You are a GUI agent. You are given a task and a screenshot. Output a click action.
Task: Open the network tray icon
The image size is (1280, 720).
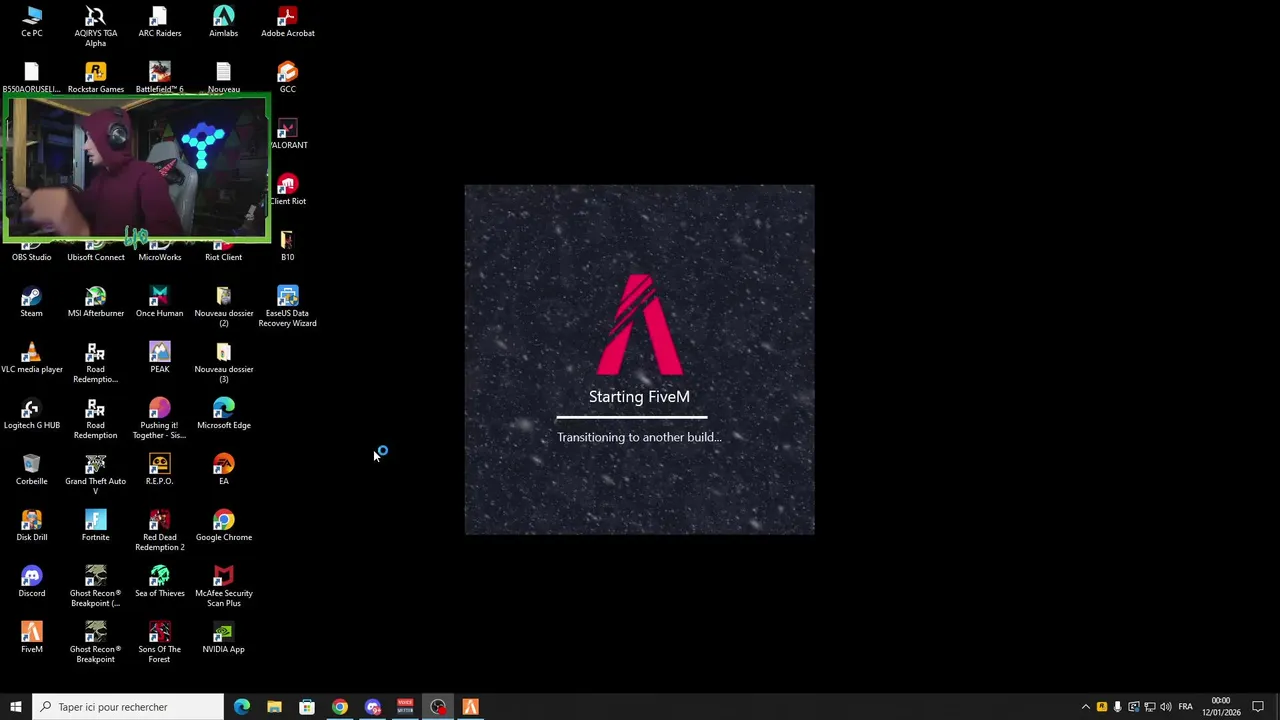1150,707
